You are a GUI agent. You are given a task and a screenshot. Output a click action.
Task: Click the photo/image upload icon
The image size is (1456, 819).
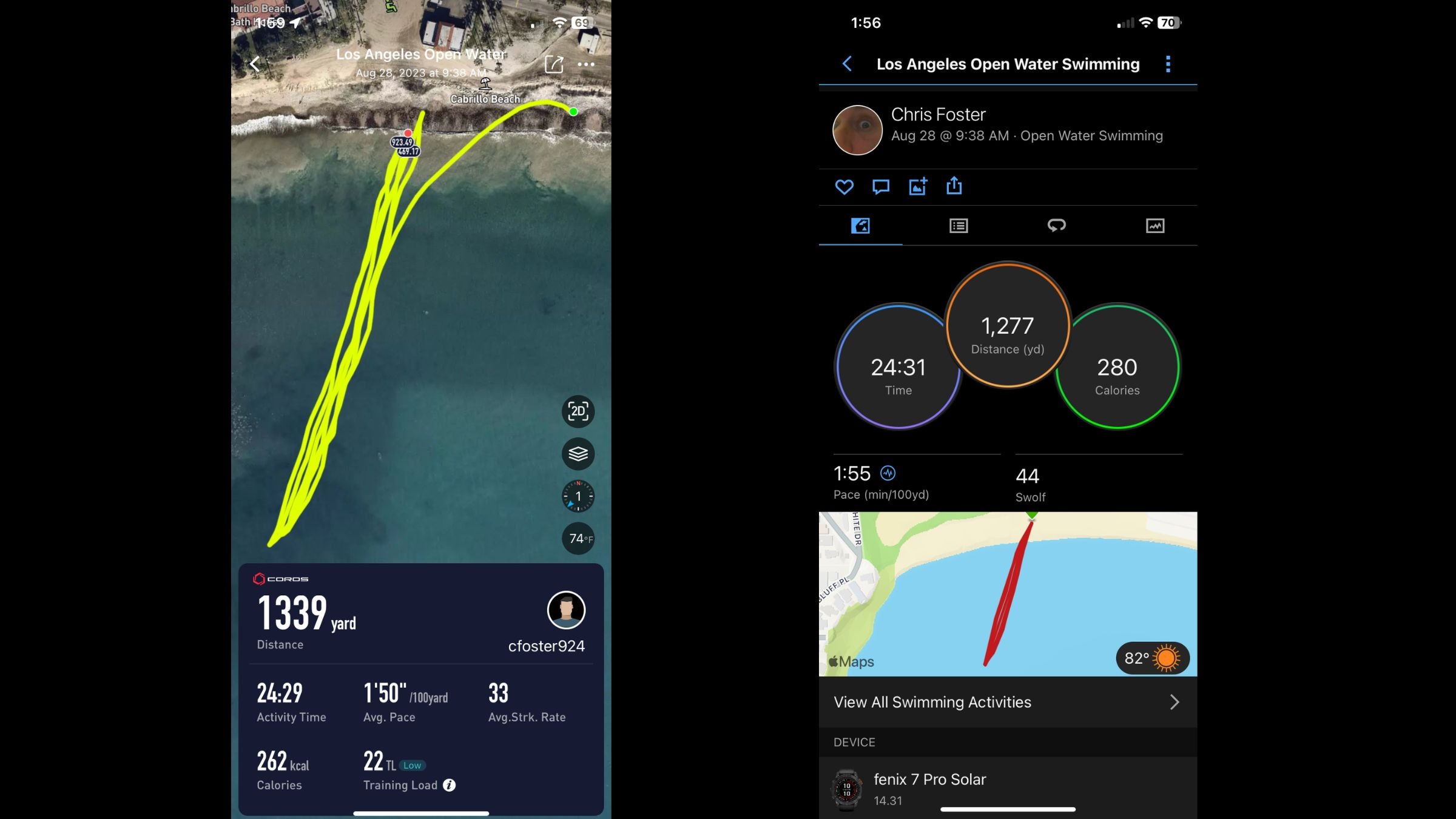point(917,187)
